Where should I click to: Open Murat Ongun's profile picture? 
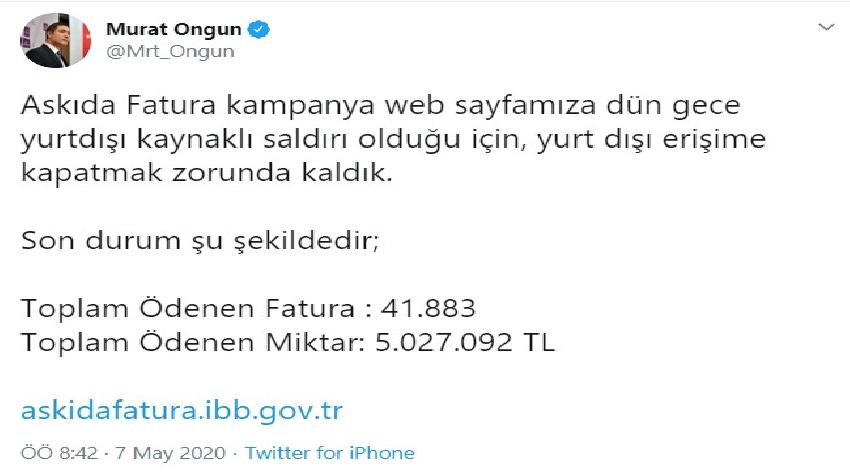pyautogui.click(x=56, y=40)
